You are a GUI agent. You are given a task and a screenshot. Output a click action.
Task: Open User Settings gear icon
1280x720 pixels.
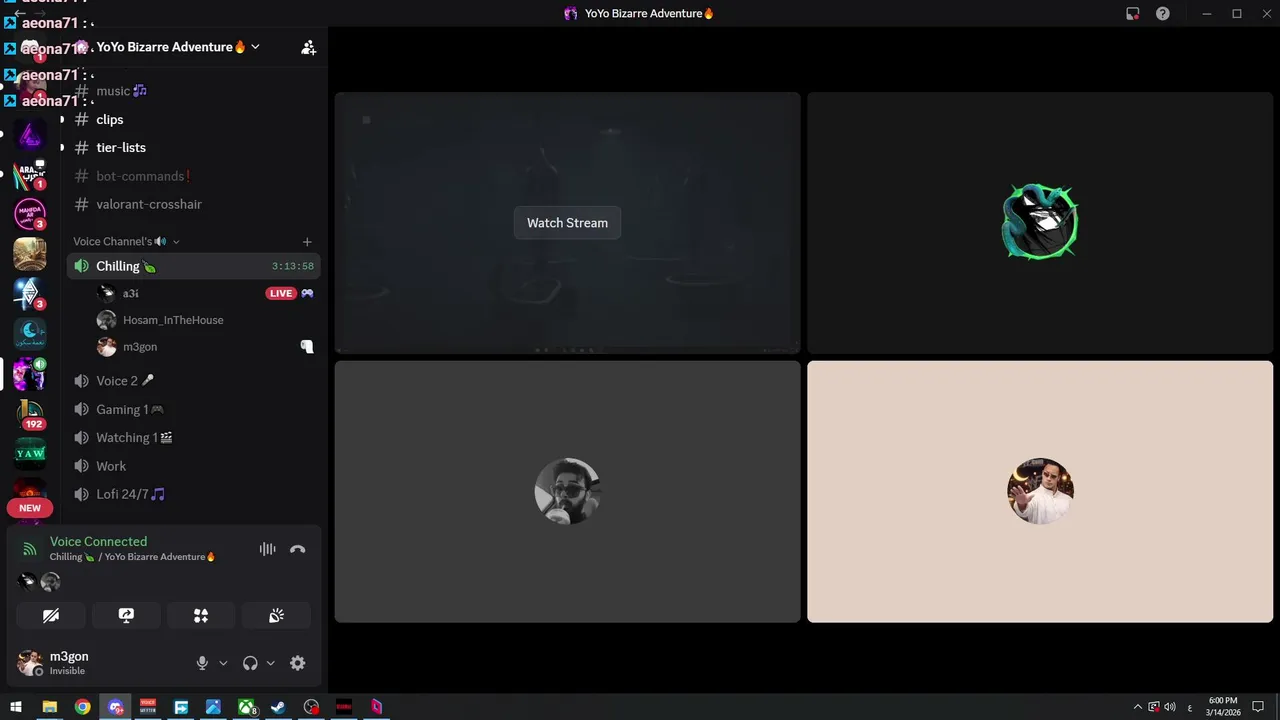[x=297, y=663]
